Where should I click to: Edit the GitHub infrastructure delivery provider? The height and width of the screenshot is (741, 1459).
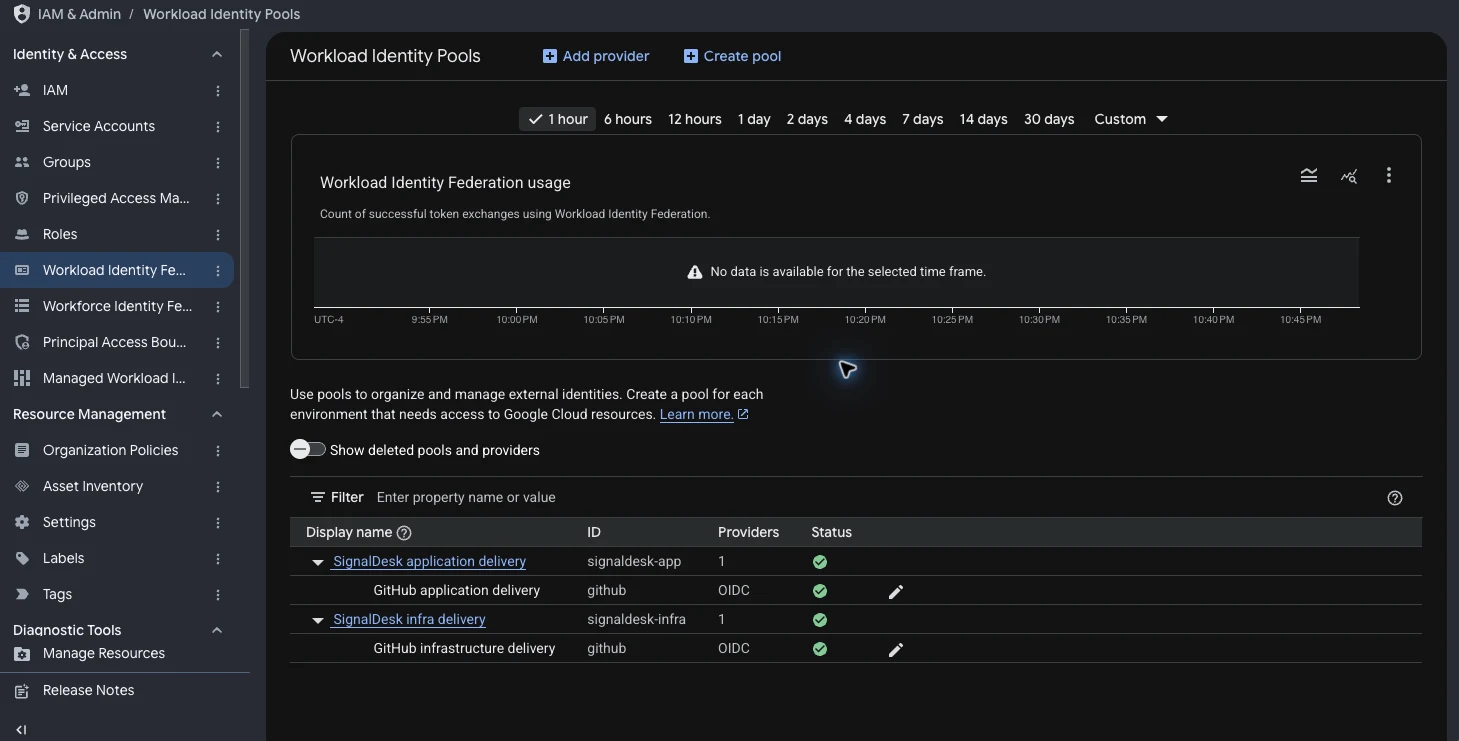(896, 650)
